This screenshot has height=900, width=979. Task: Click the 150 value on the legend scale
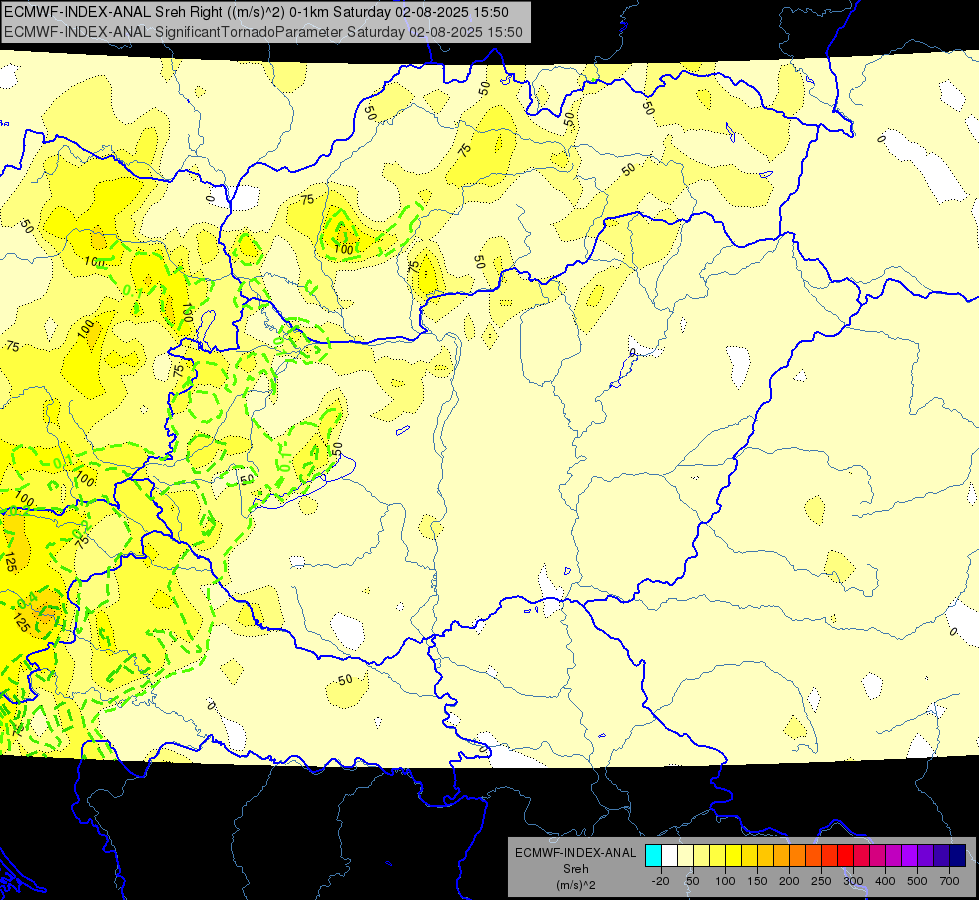[757, 881]
